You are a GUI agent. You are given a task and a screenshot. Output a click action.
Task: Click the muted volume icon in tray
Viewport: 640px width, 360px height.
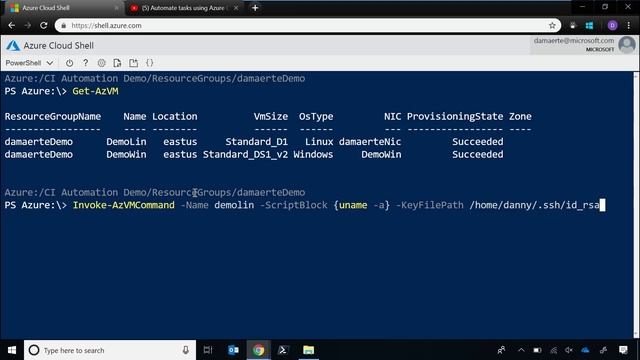tap(569, 350)
